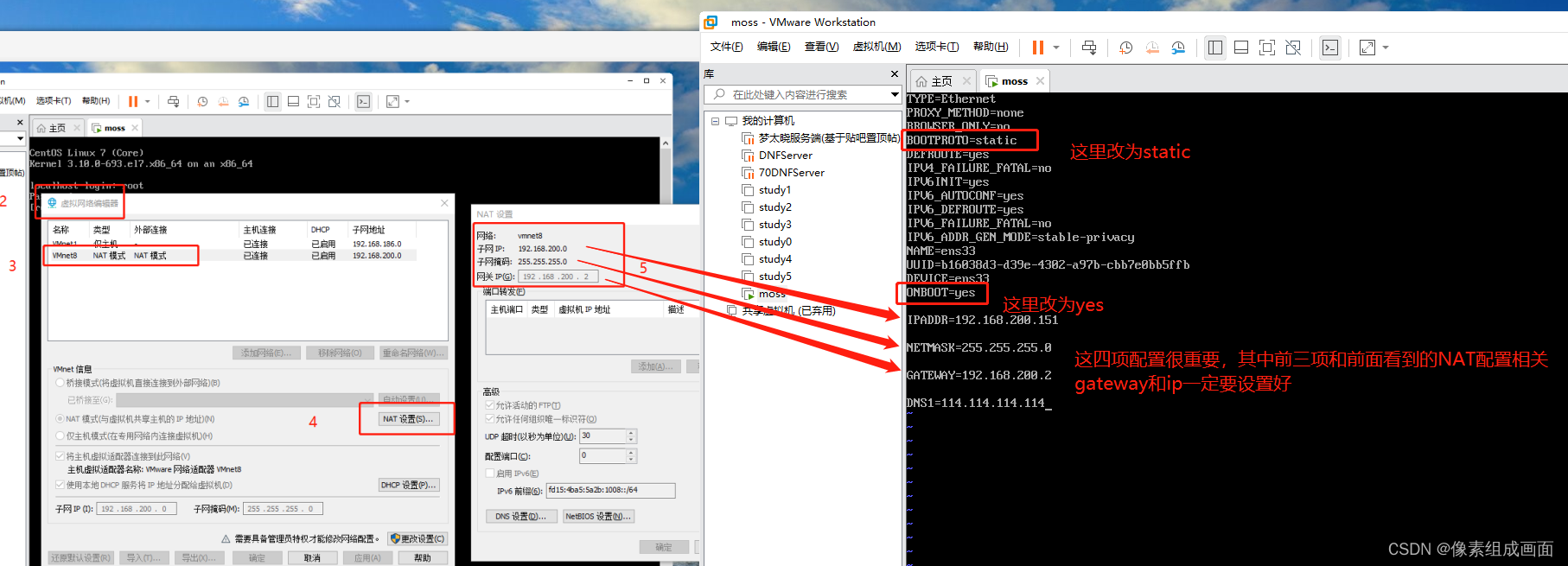1568x566 pixels.
Task: Click stretch guest icon in right VMware toolbar
Action: pyautogui.click(x=1367, y=48)
